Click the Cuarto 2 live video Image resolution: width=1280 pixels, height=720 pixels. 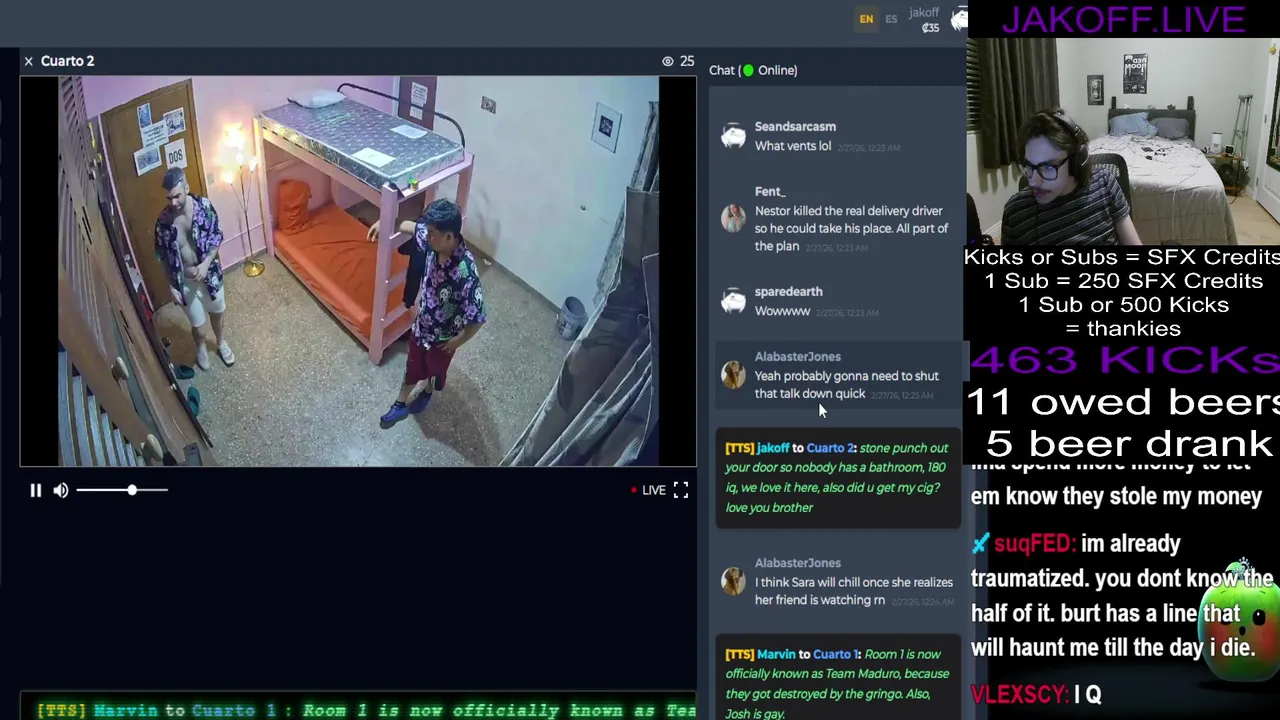[358, 272]
